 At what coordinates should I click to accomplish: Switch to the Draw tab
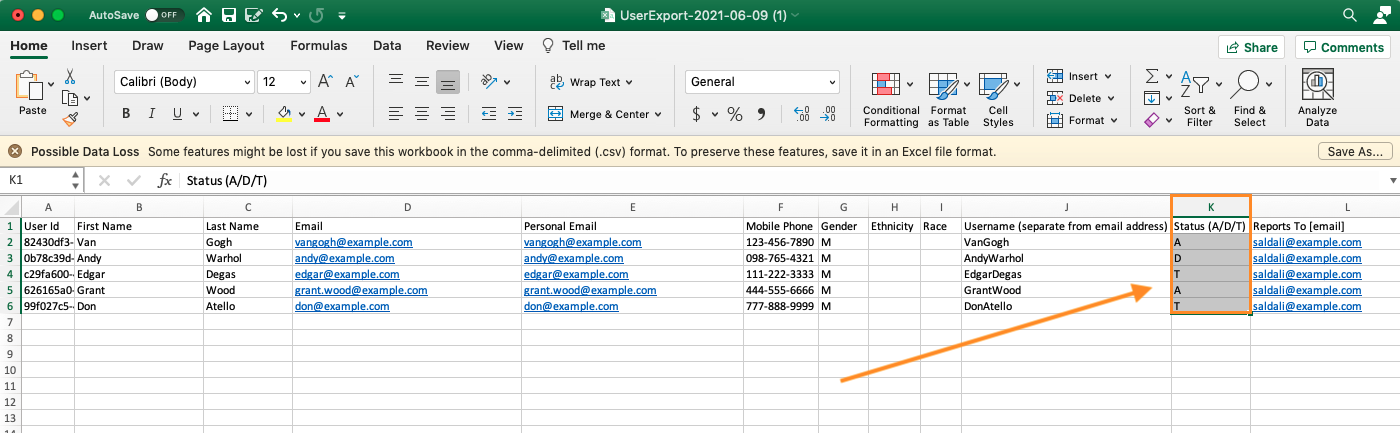tap(147, 46)
